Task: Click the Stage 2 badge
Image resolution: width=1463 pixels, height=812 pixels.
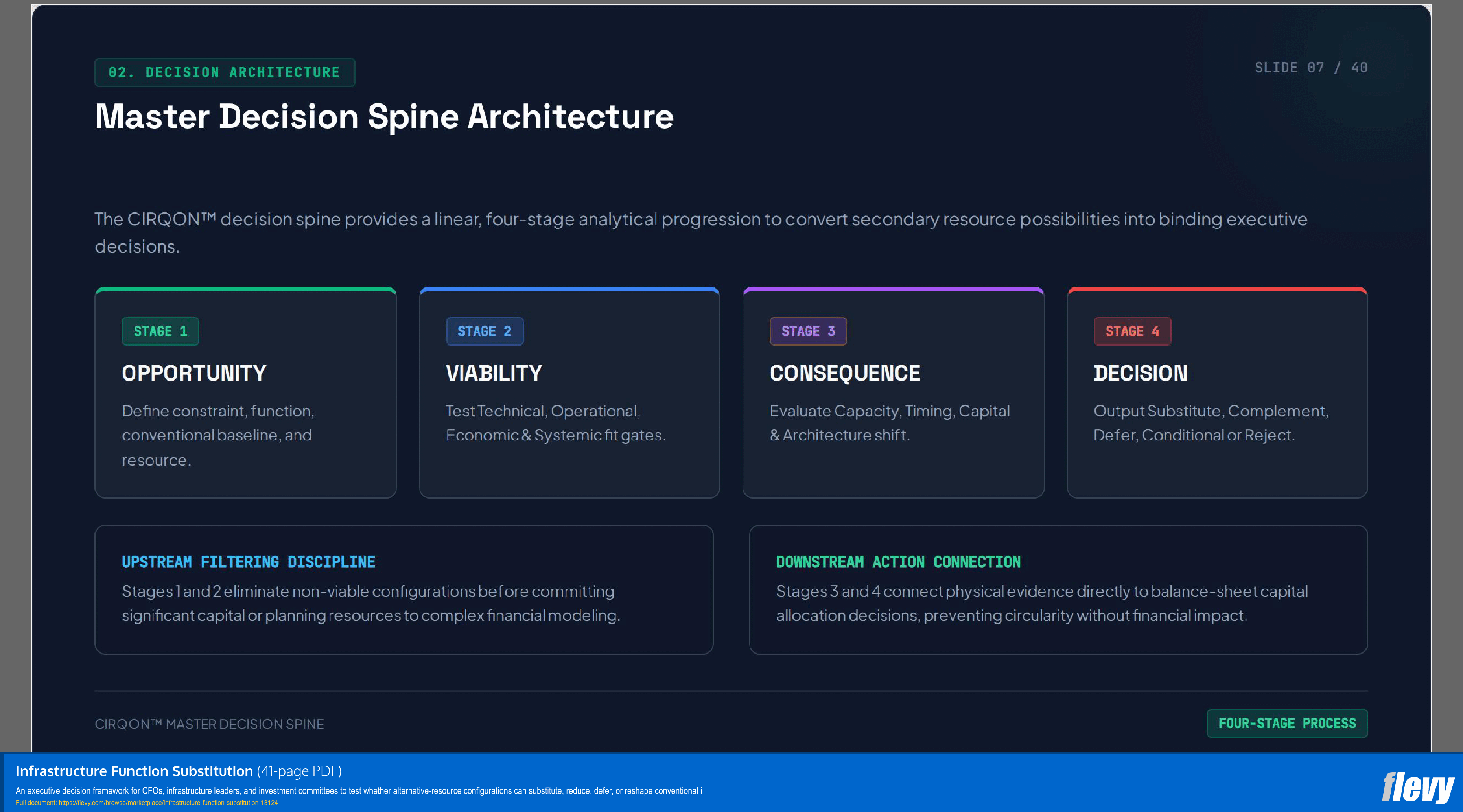Action: point(485,331)
